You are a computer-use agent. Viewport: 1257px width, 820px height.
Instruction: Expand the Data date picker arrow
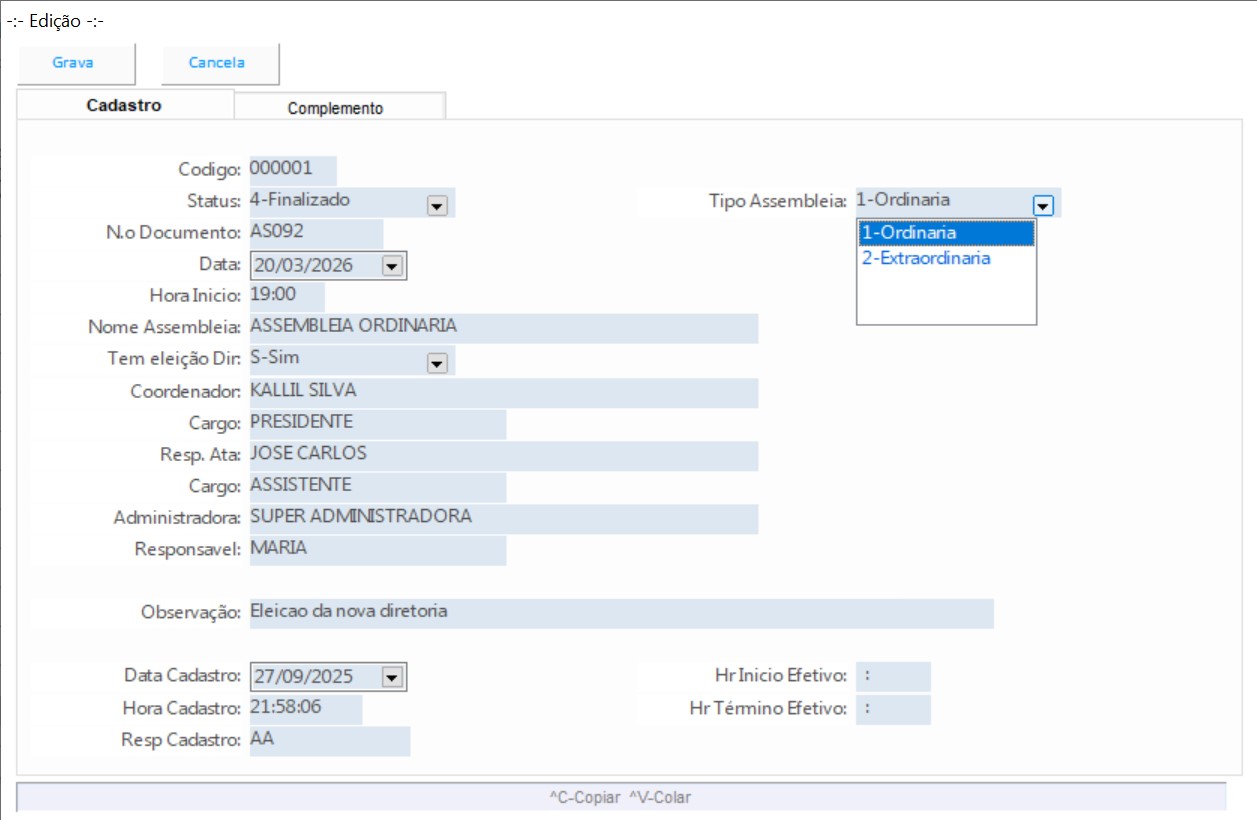(392, 266)
